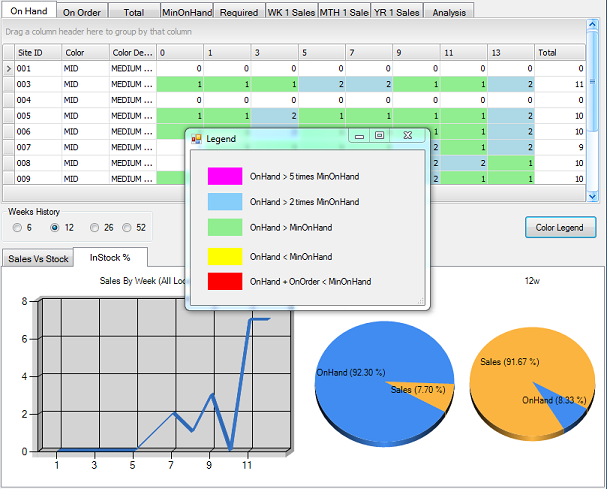The image size is (607, 489).
Task: Click the Color Legend button
Action: coord(560,227)
